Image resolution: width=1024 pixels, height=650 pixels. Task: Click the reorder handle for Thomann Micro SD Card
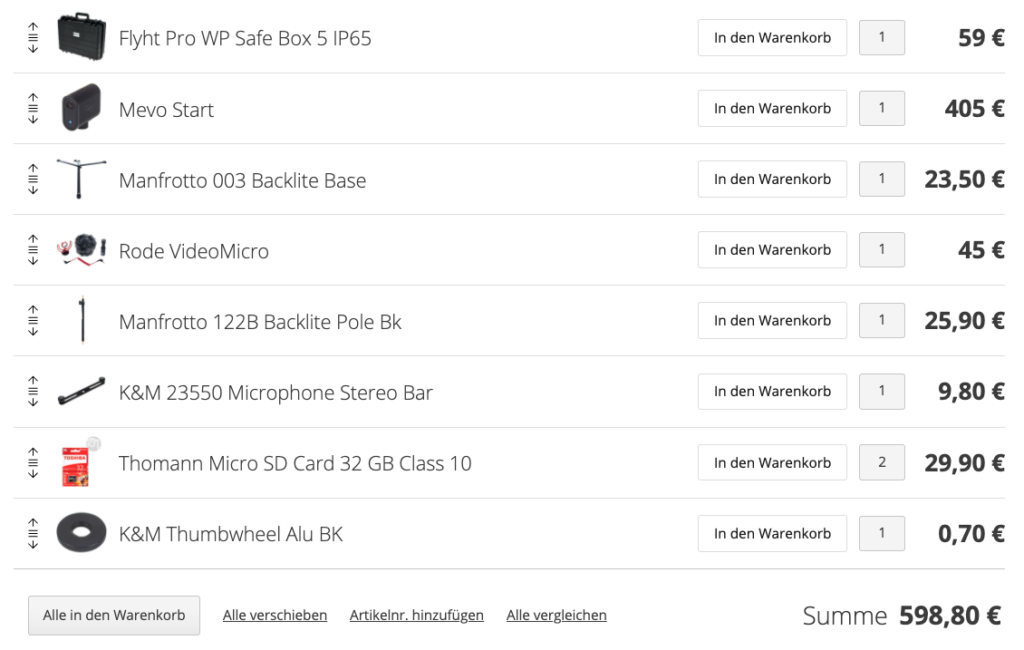(33, 463)
